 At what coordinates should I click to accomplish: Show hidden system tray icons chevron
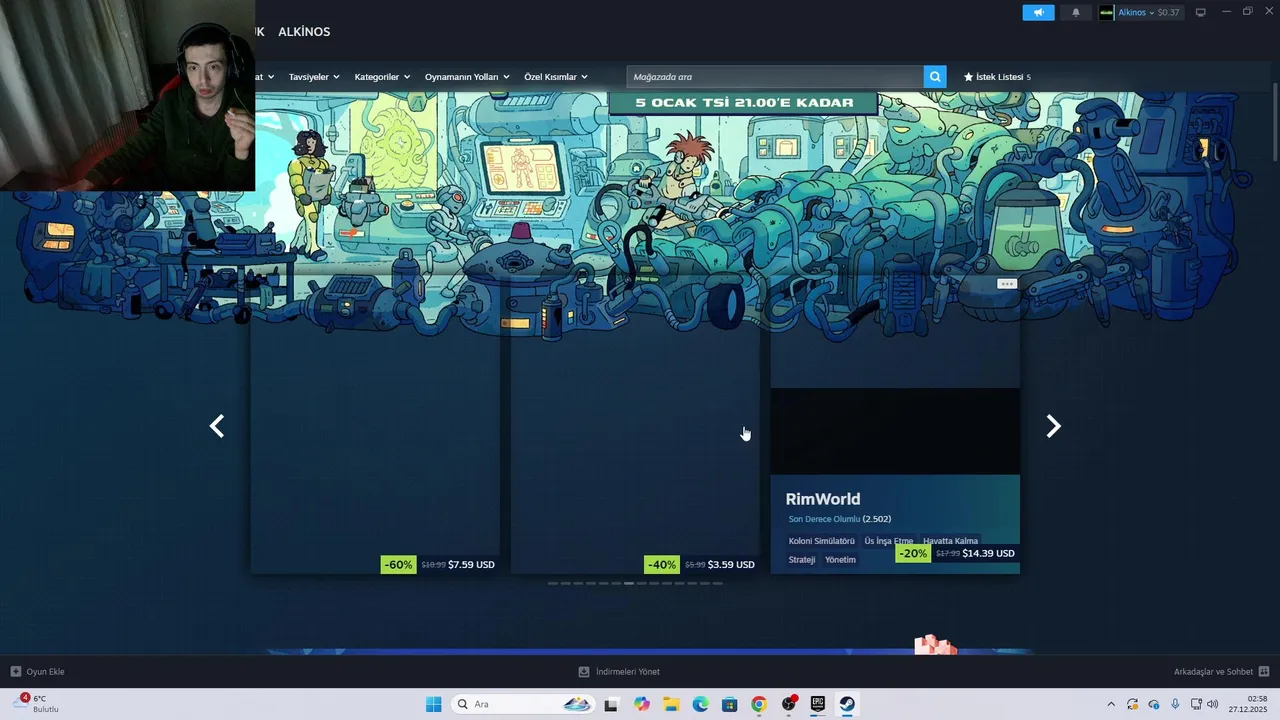(x=1110, y=704)
